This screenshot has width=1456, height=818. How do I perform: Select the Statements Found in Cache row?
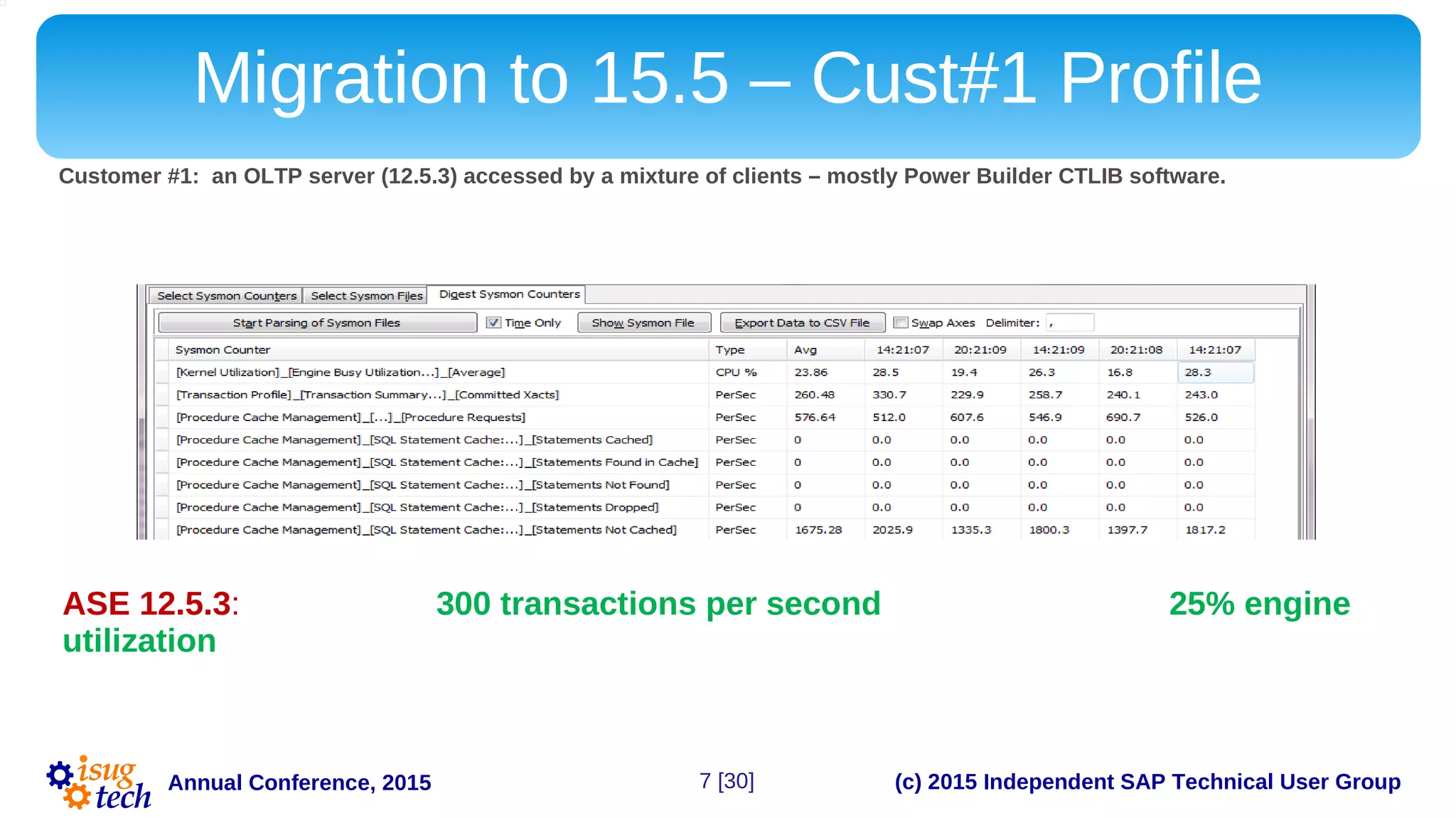click(705, 462)
